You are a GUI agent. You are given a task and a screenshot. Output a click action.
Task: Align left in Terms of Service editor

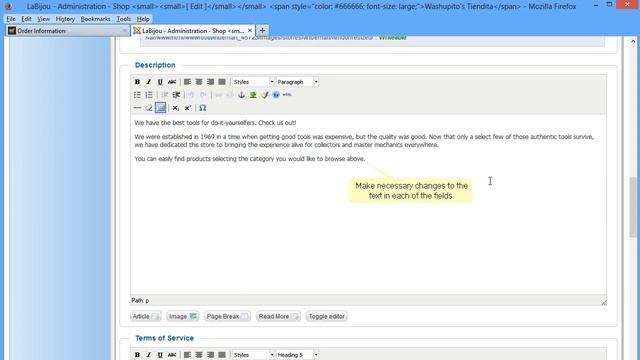tap(187, 355)
